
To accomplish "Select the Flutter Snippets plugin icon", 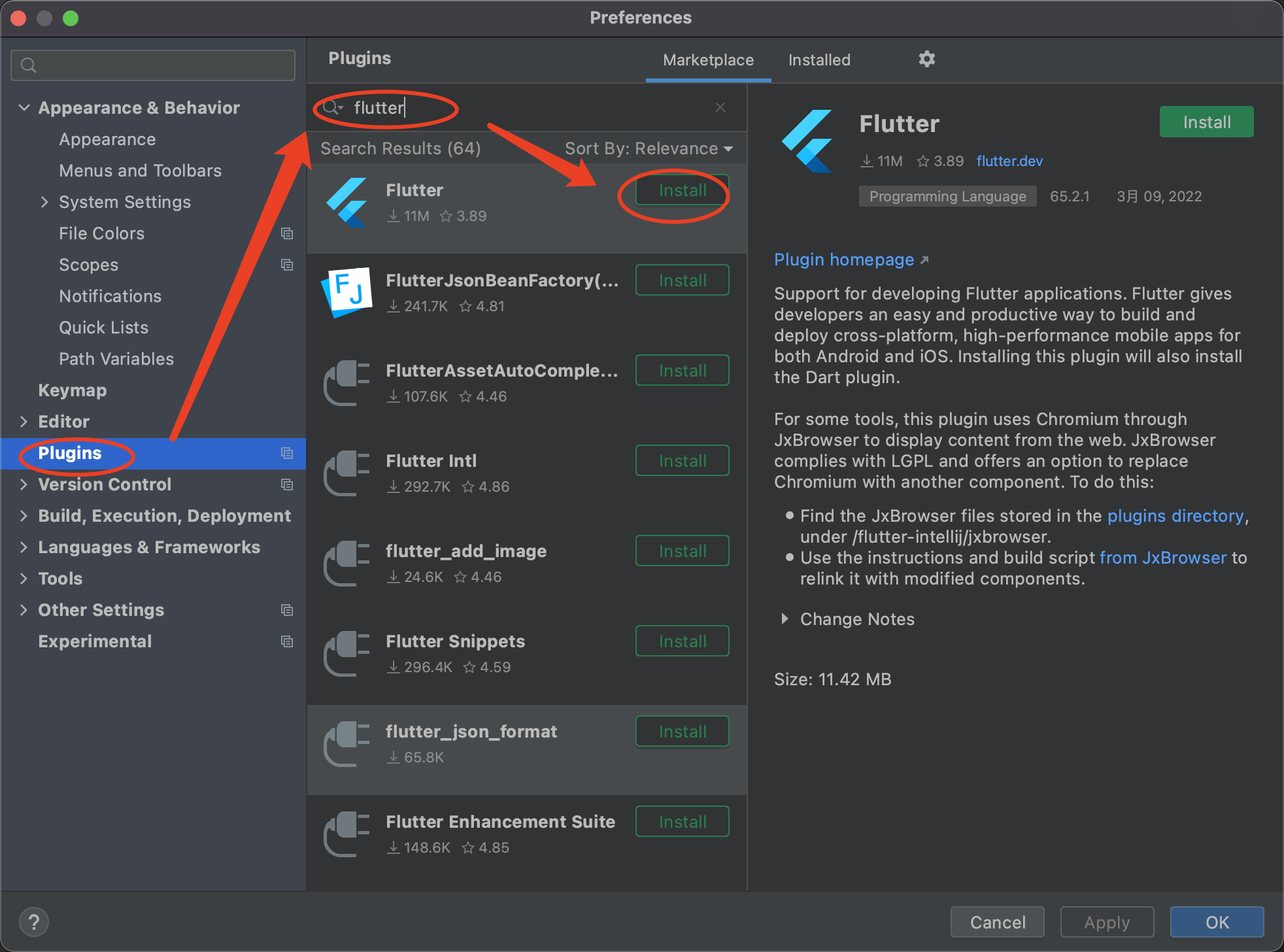I will pos(347,653).
